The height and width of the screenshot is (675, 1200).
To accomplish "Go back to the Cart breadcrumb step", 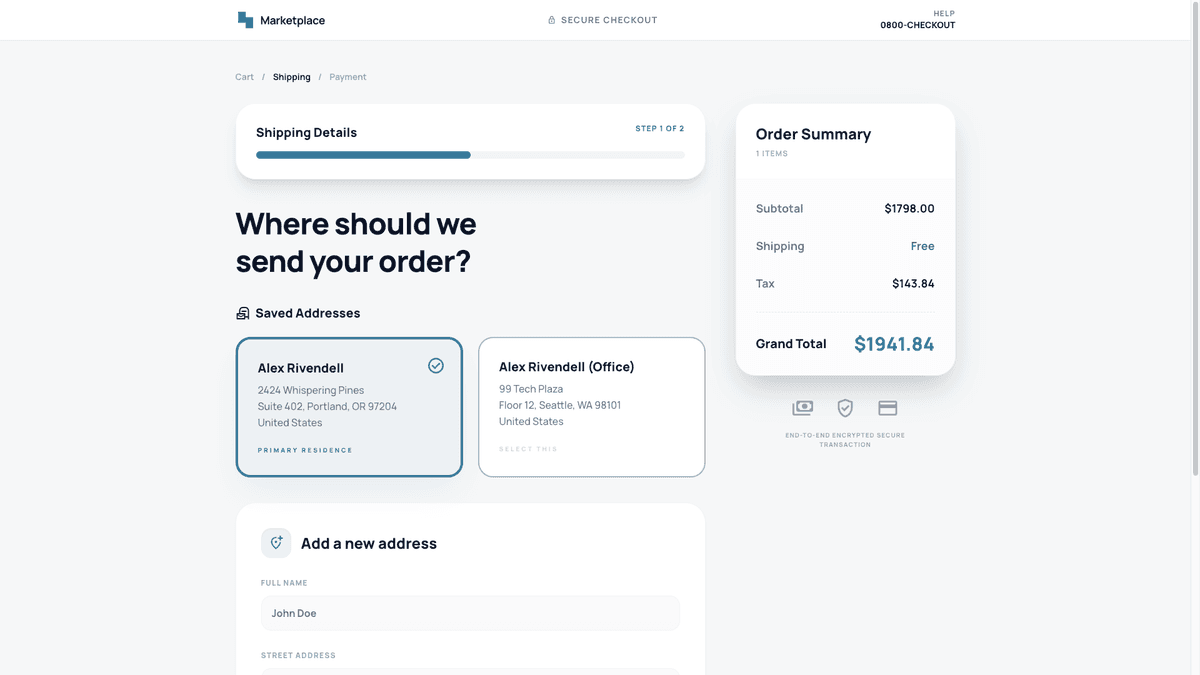I will (x=243, y=76).
